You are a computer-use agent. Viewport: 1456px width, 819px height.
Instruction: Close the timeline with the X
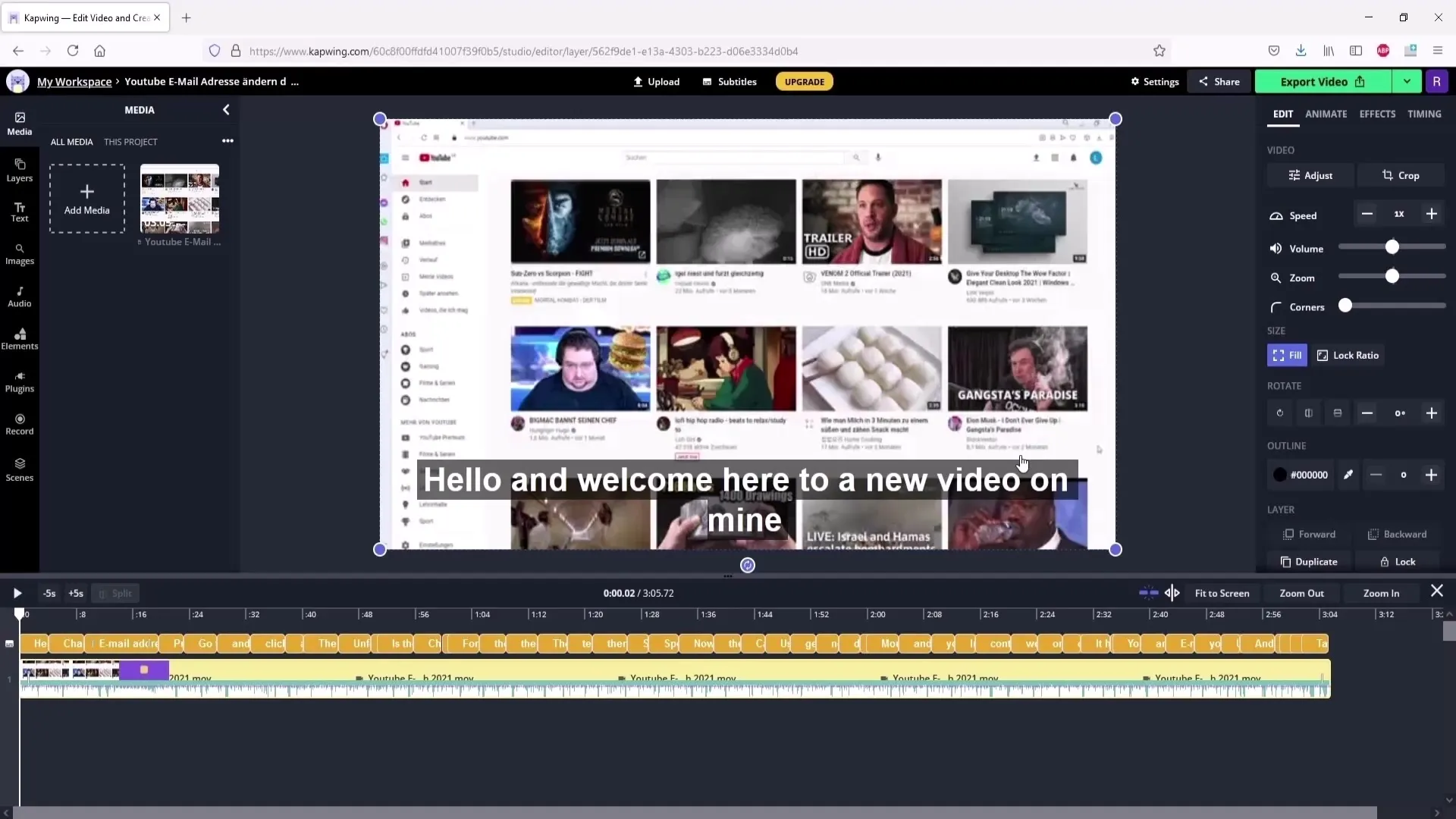[x=1437, y=591]
